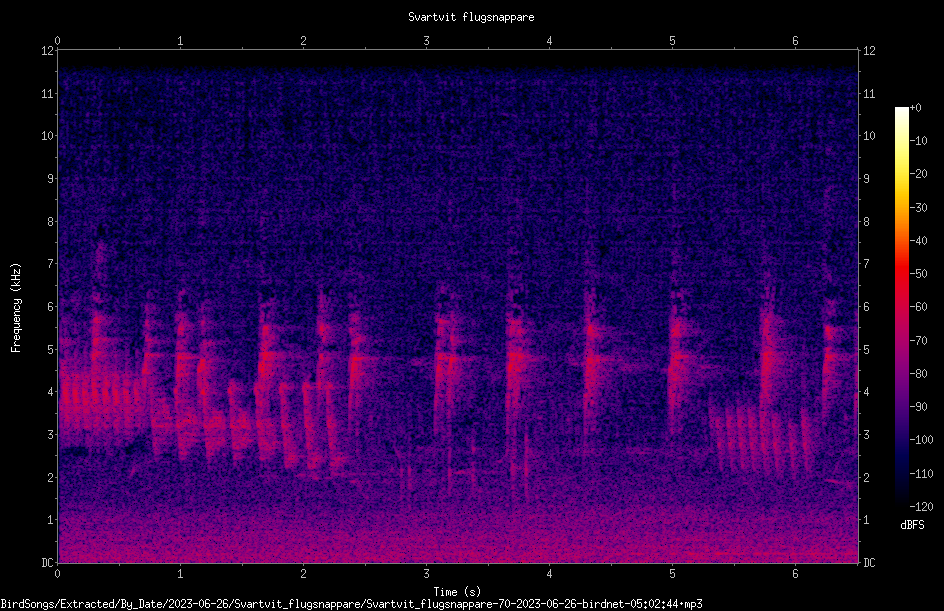Screen dimensions: 944x611
Task: Click the '-110' colorbar value
Action: pos(921,474)
